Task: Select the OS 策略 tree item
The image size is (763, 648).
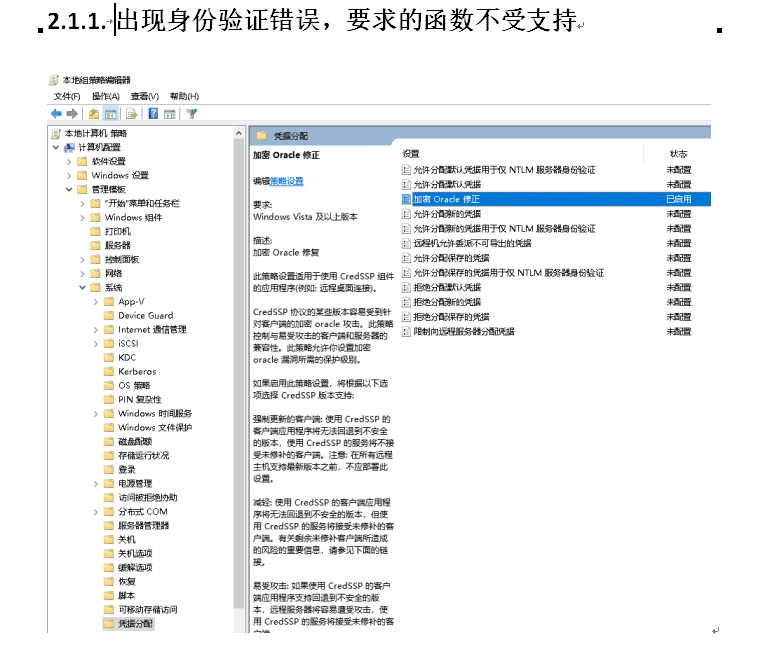Action: tap(134, 386)
